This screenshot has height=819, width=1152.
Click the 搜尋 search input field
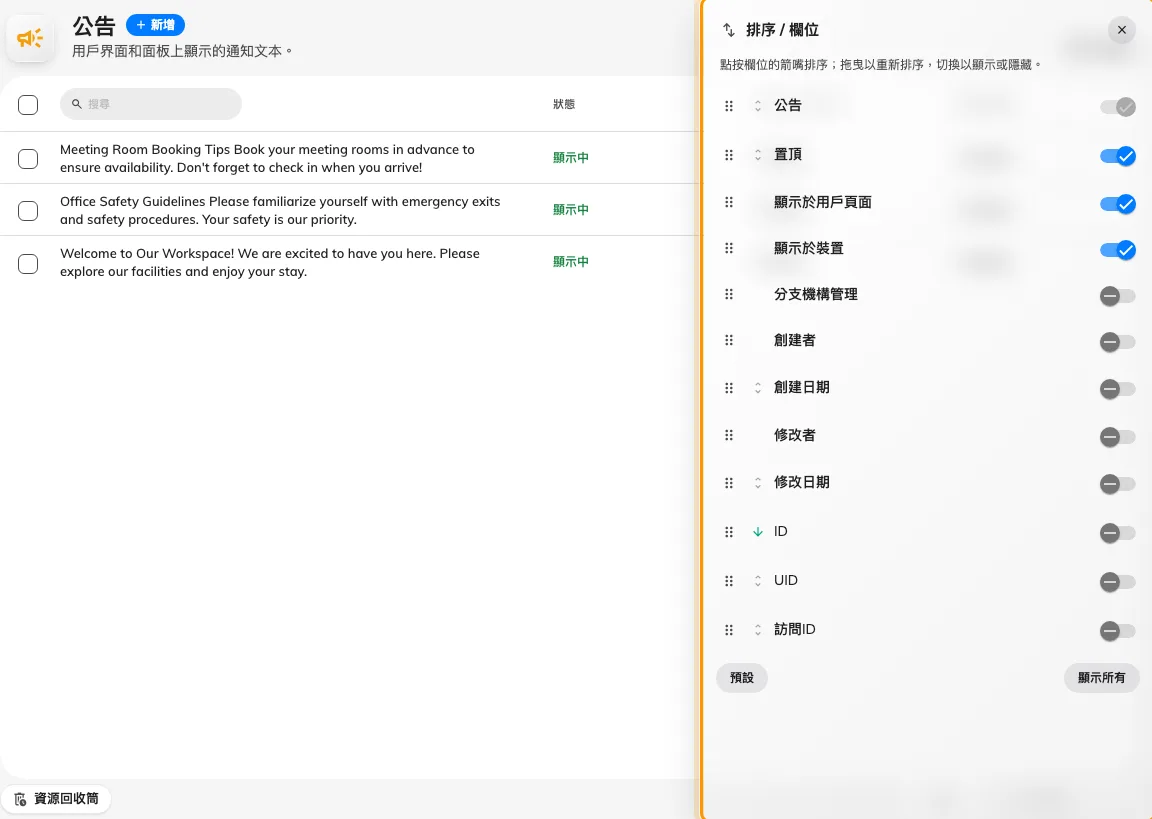[151, 104]
